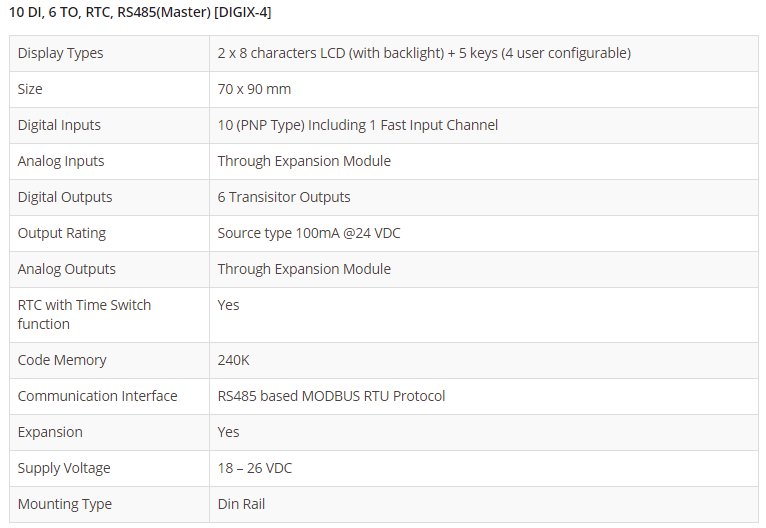
Task: Select the RS485 based MODBUS RTU value
Action: pyautogui.click(x=331, y=396)
